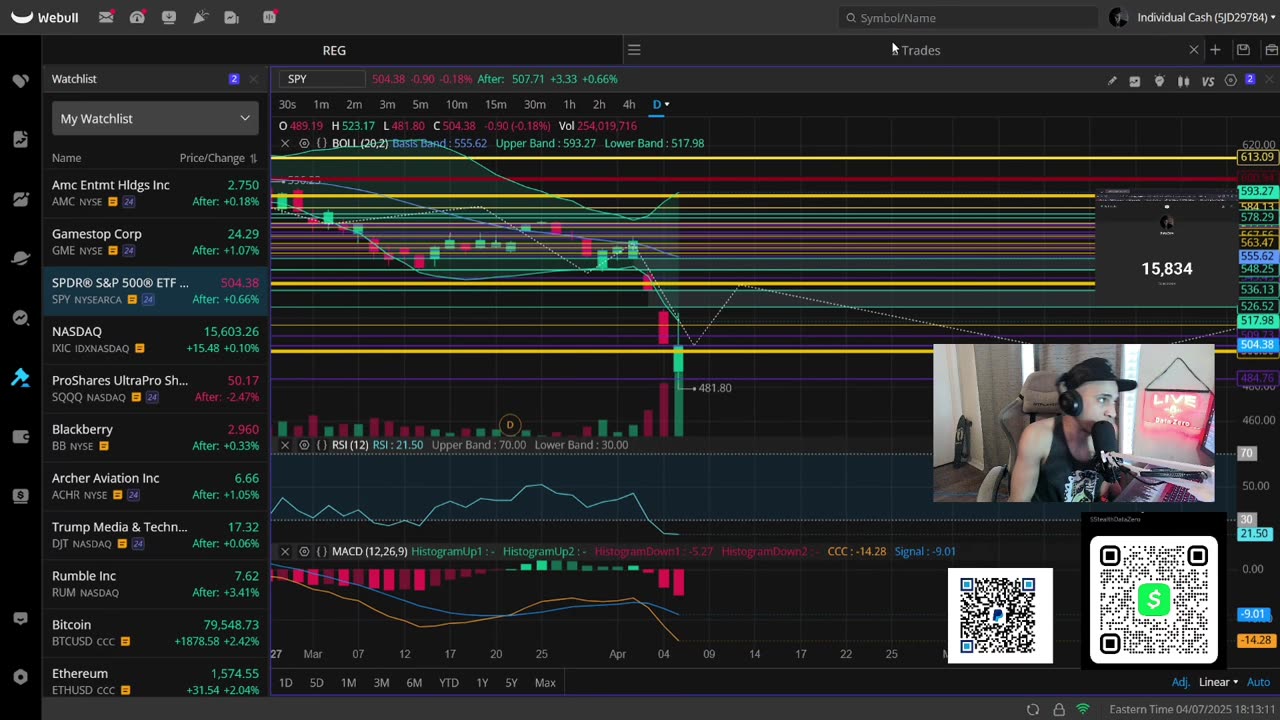Select the 4h chart interval
Image resolution: width=1280 pixels, height=720 pixels.
(x=629, y=104)
